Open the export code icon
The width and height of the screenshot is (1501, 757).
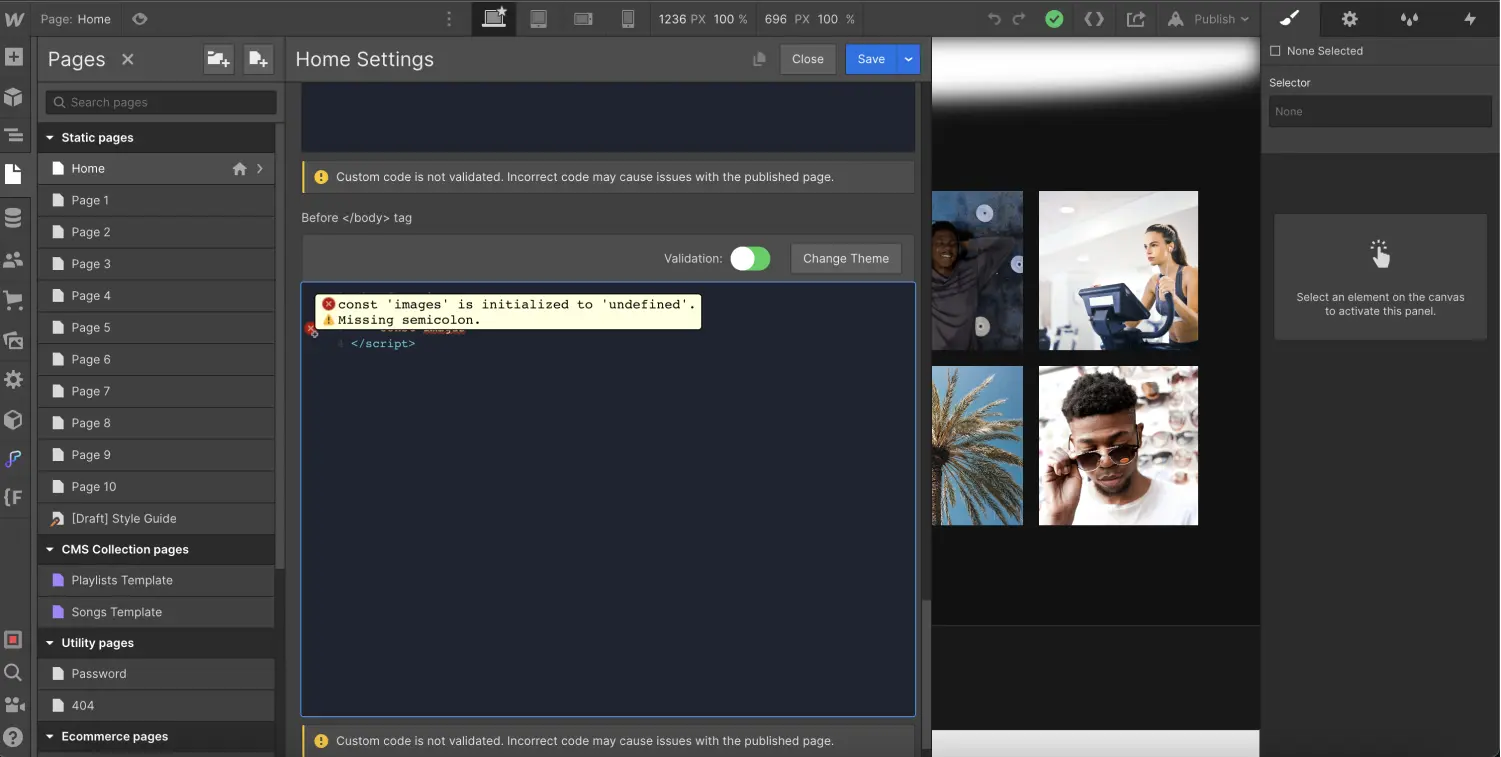1094,19
